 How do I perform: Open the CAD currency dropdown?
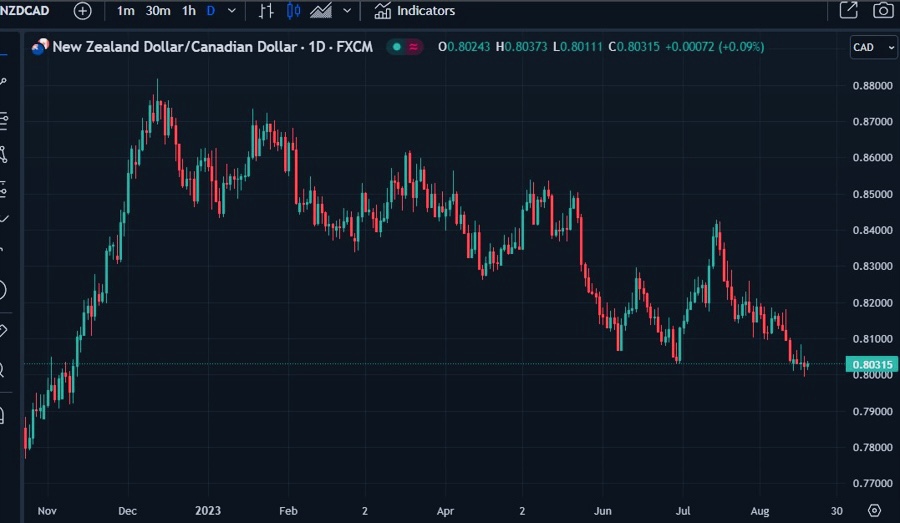(x=871, y=47)
